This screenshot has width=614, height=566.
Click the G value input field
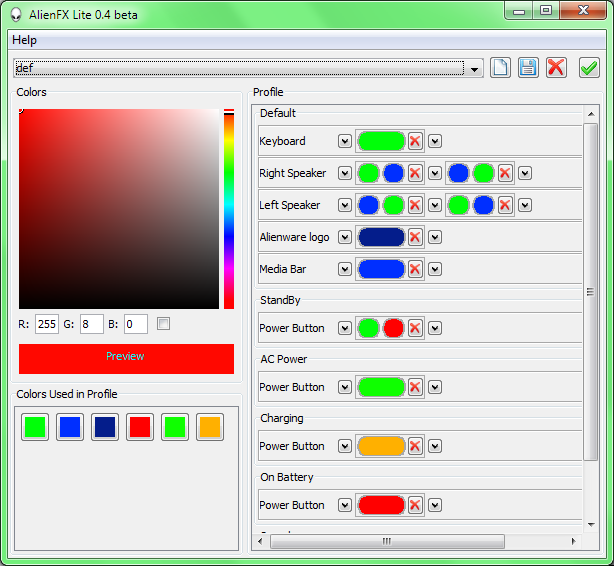pos(92,324)
